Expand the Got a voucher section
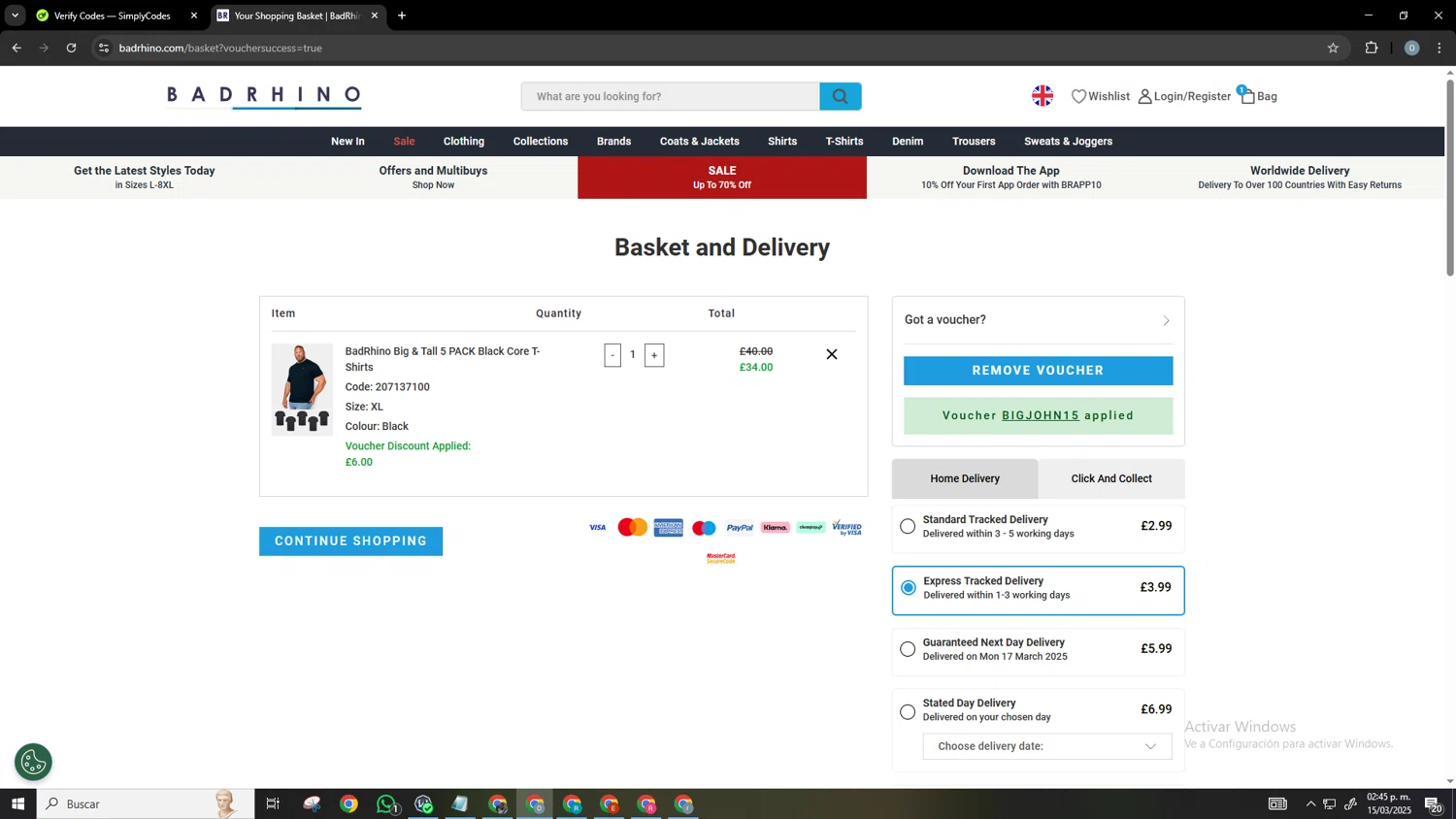 (1038, 320)
